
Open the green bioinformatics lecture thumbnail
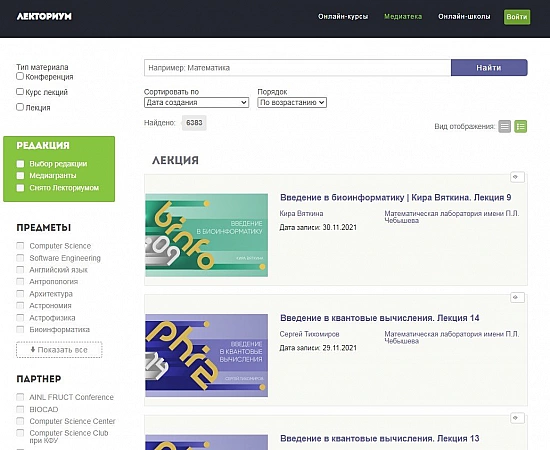click(x=207, y=235)
